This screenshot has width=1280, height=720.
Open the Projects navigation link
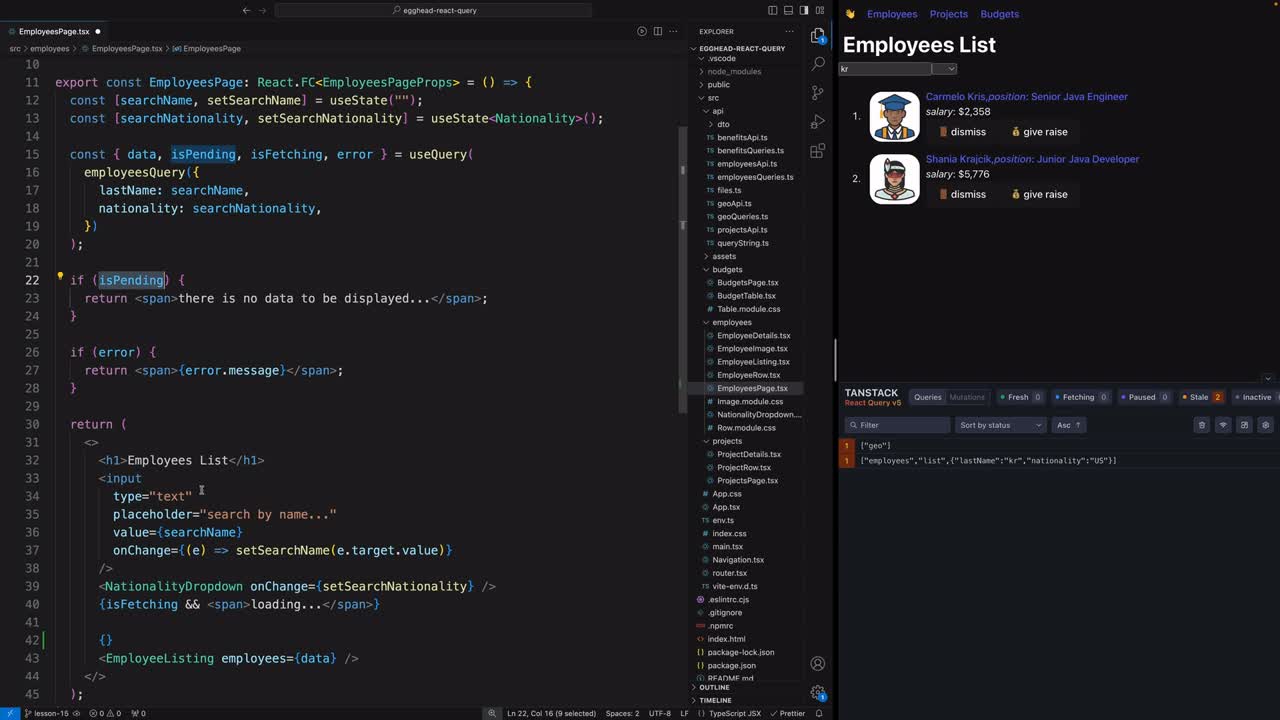click(948, 14)
